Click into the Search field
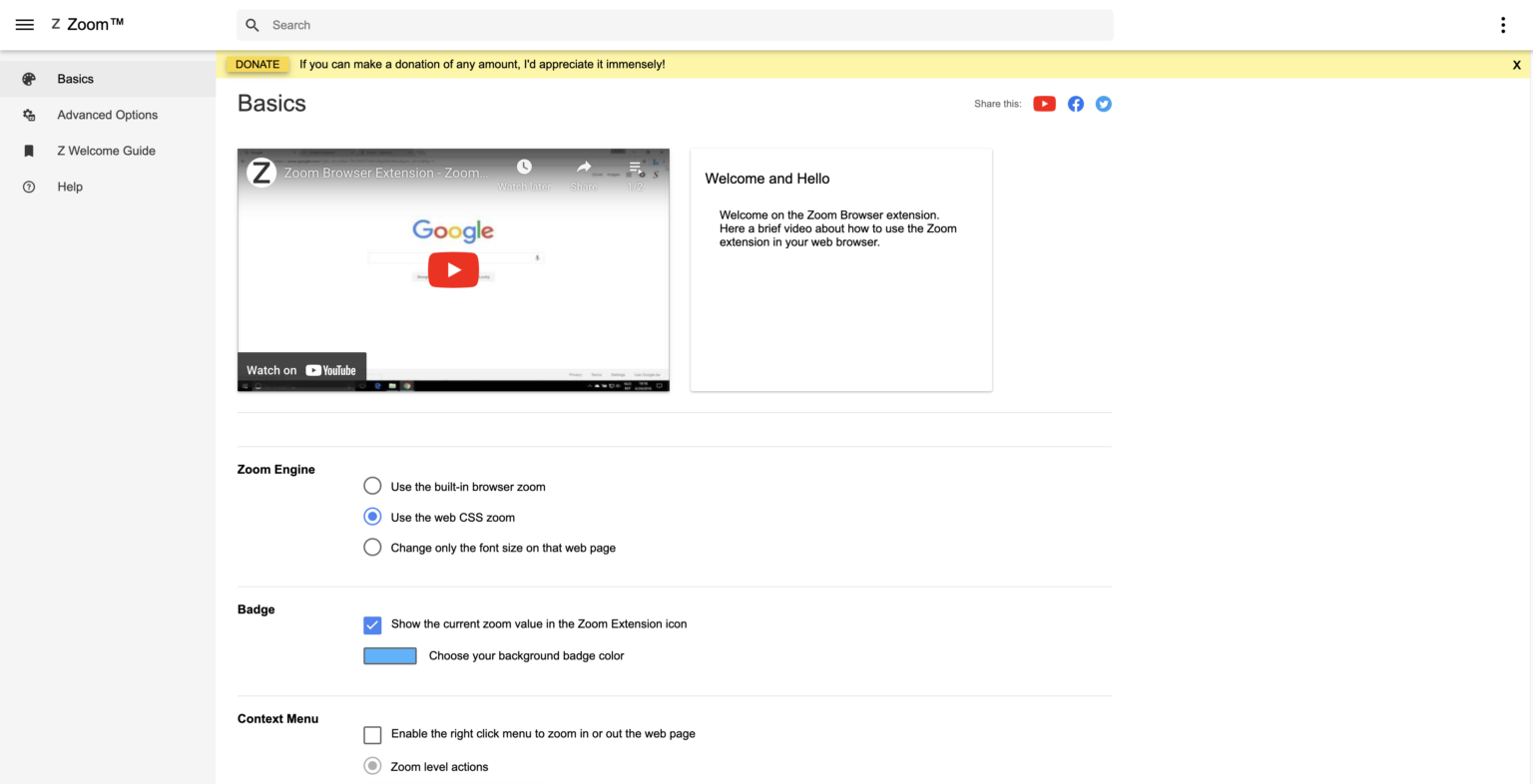The width and height of the screenshot is (1533, 784). pyautogui.click(x=679, y=25)
